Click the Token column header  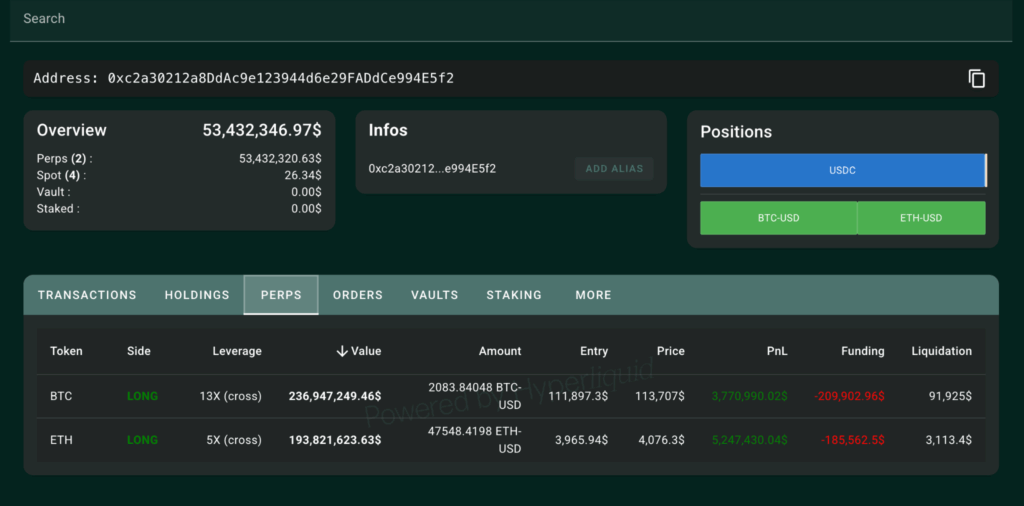tap(66, 351)
